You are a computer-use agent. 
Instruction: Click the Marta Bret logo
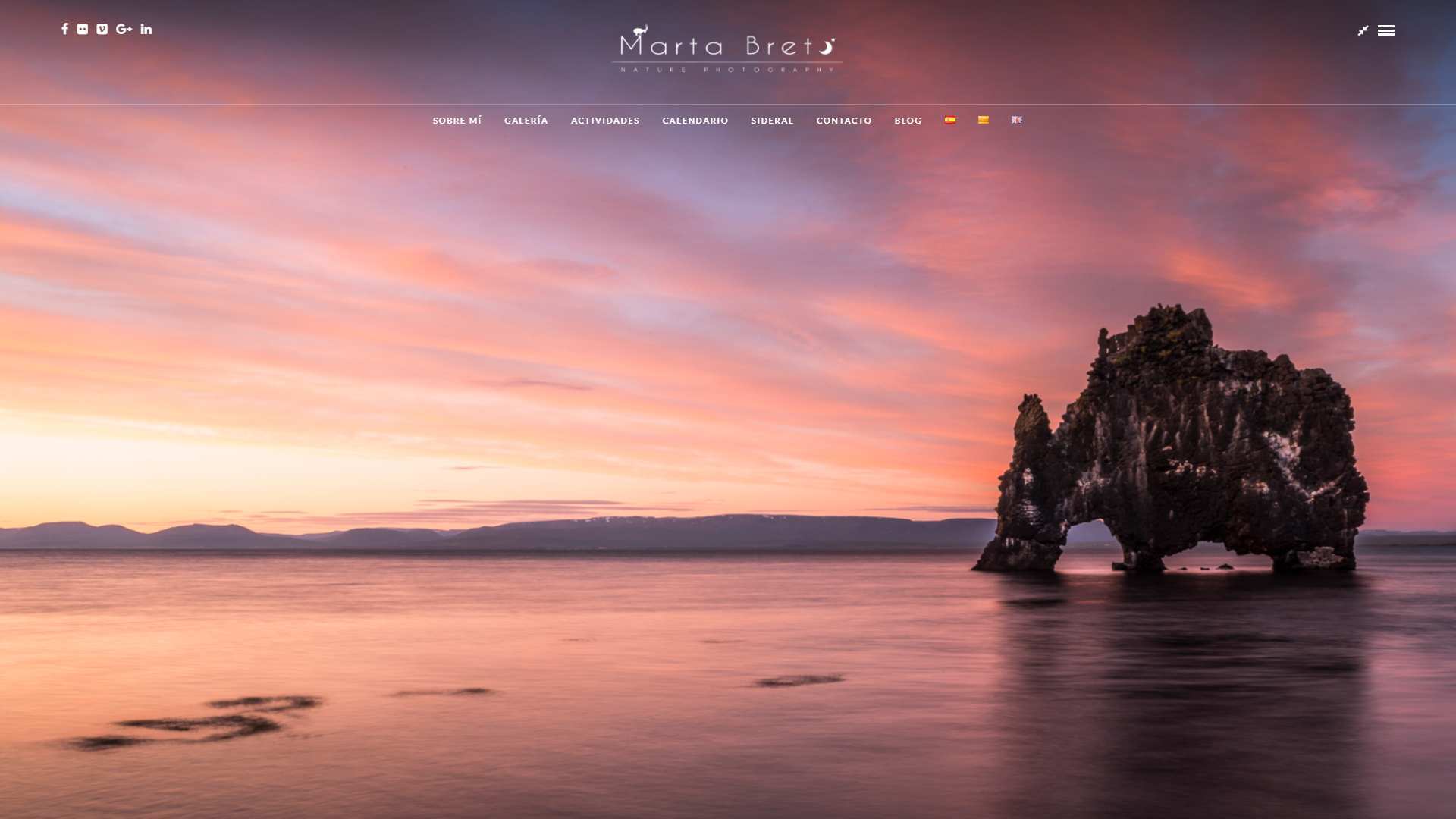[726, 44]
